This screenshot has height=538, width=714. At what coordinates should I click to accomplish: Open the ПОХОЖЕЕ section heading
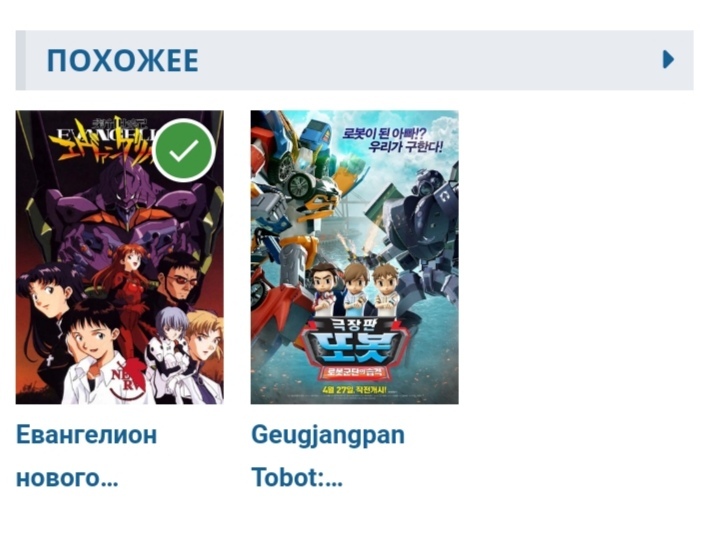[122, 61]
